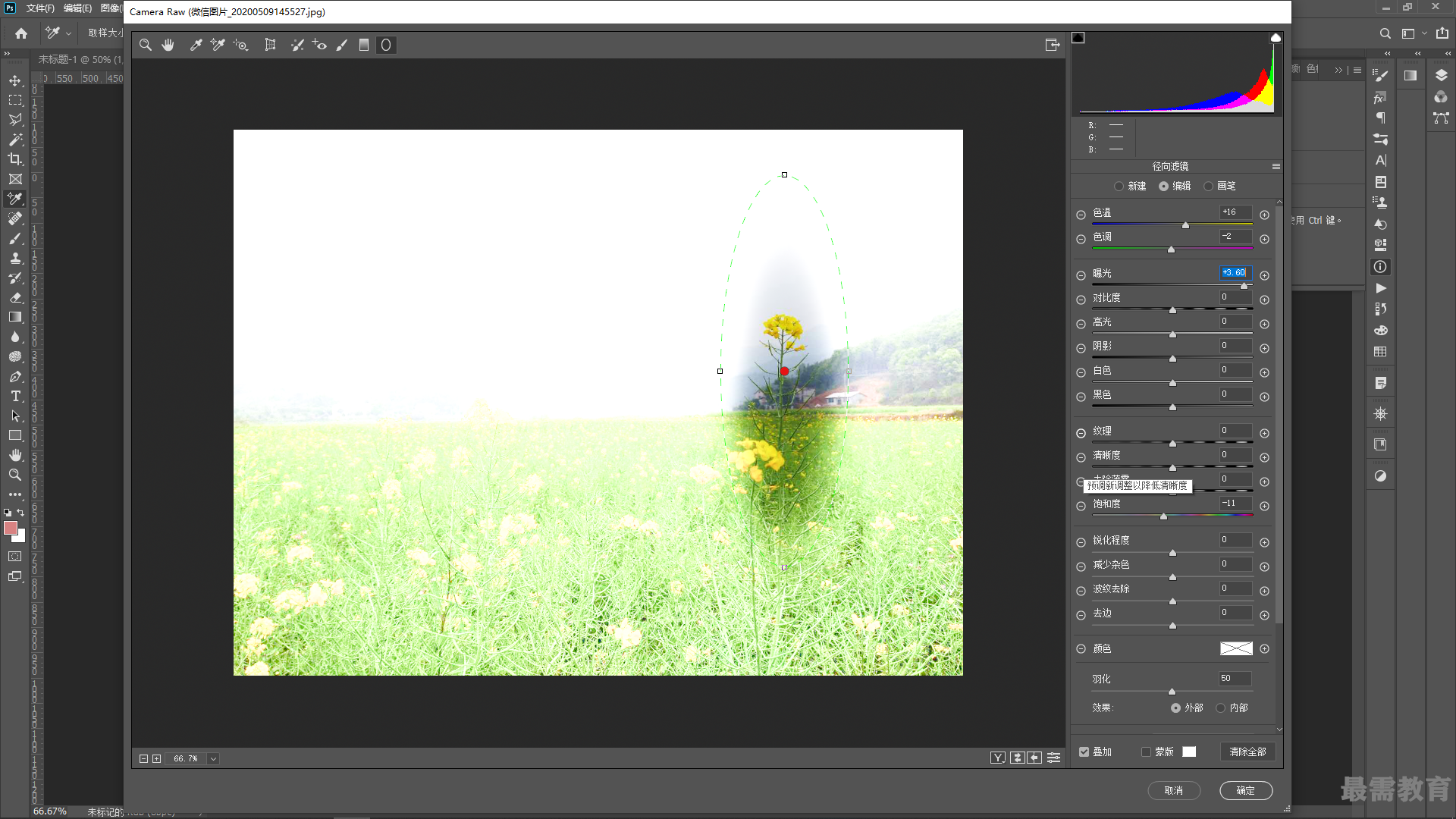Screen dimensions: 1456x819
Task: Decrease 对比度 with minus button
Action: [1081, 300]
